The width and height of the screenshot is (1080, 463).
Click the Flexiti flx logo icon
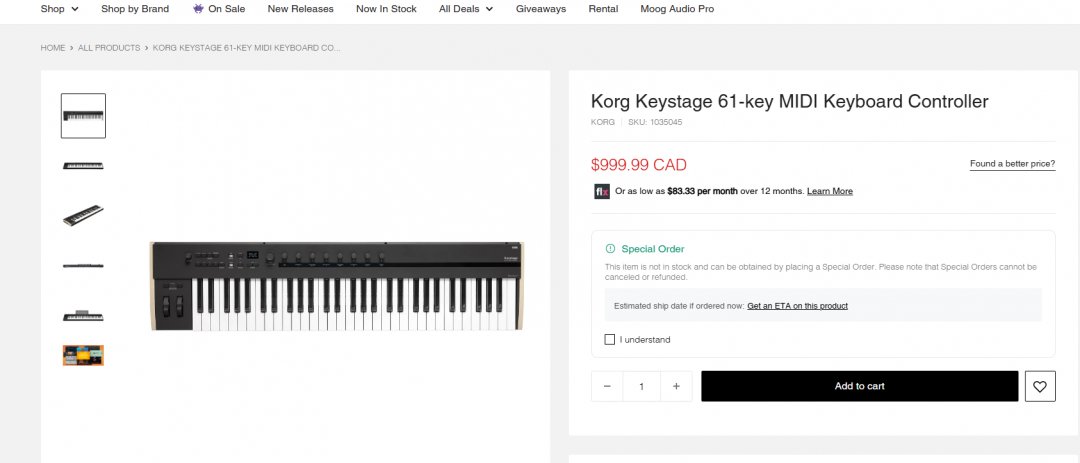602,192
